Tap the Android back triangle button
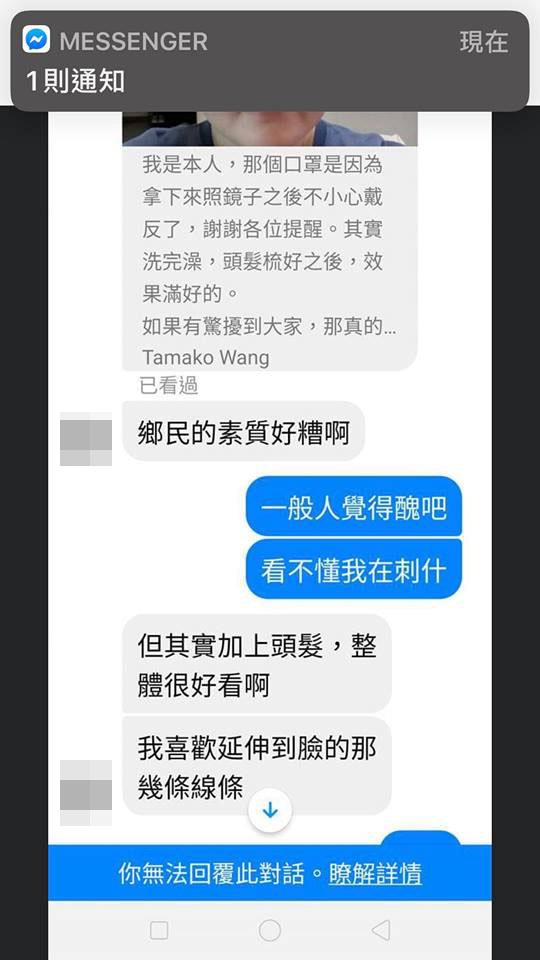Viewport: 540px width, 960px height. (x=381, y=931)
